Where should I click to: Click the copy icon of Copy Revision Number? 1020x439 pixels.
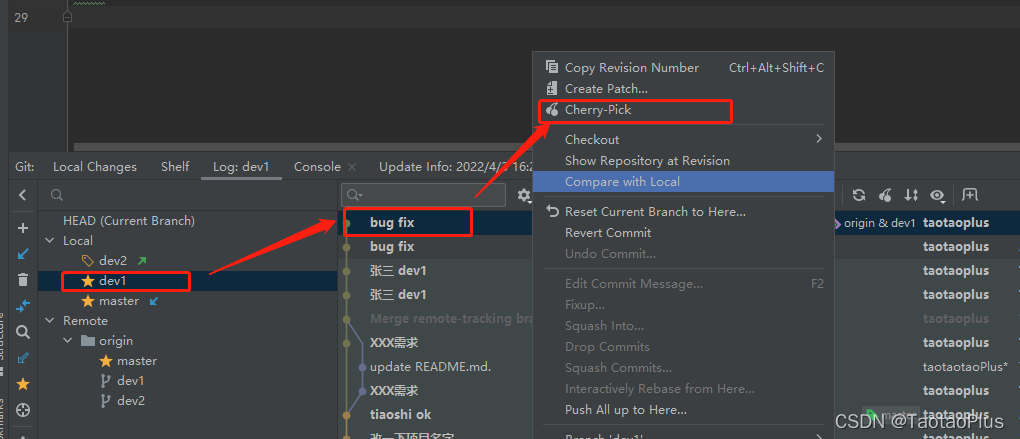click(x=552, y=67)
